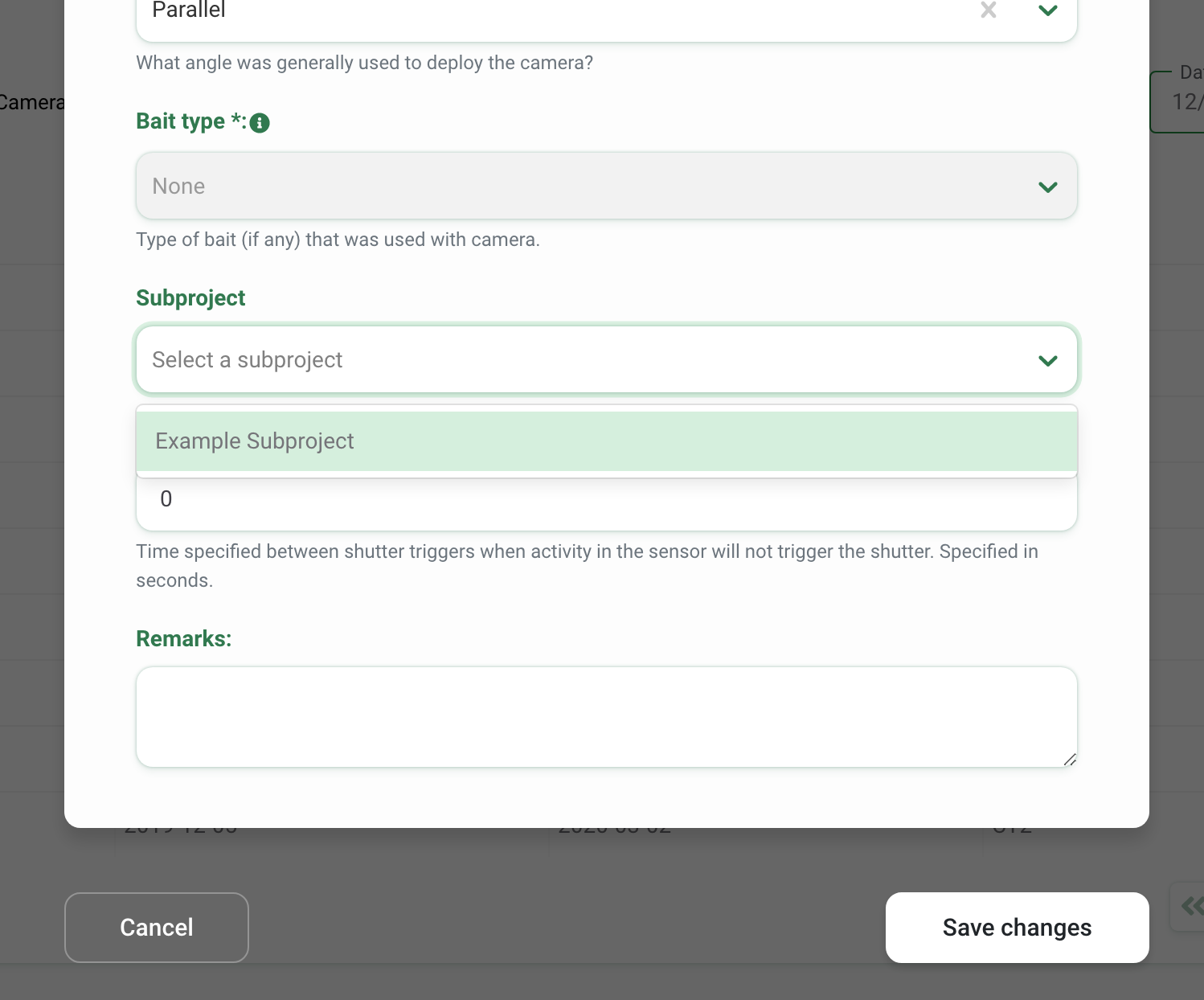Screen dimensions: 1204x1000
Task: Click the Subproject label heading
Action: (190, 297)
